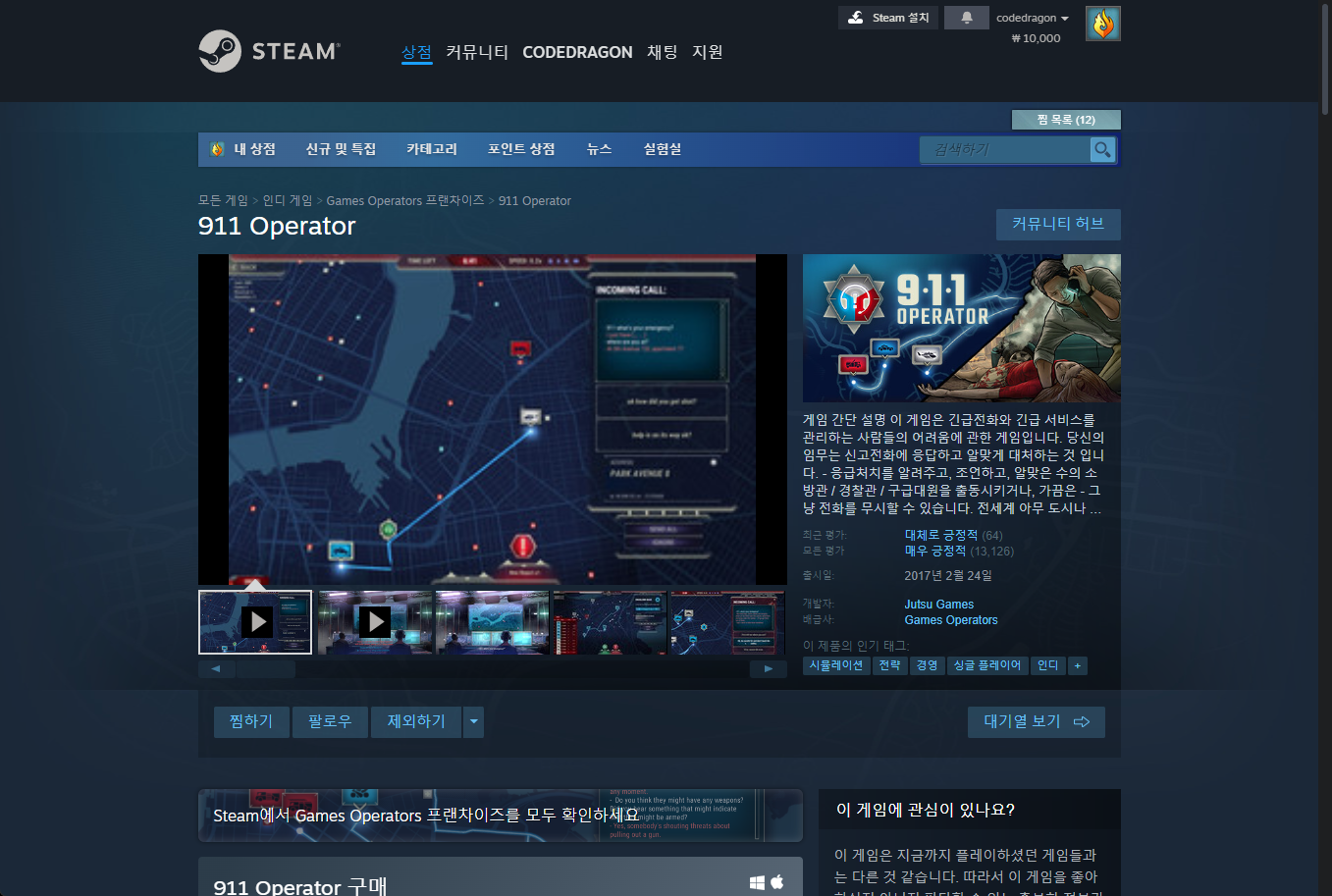Open the 포인트 상점 tab
This screenshot has height=896, width=1332.
click(x=521, y=149)
